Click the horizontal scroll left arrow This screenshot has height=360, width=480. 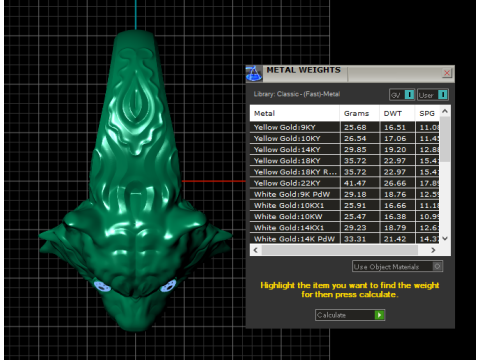(x=256, y=250)
